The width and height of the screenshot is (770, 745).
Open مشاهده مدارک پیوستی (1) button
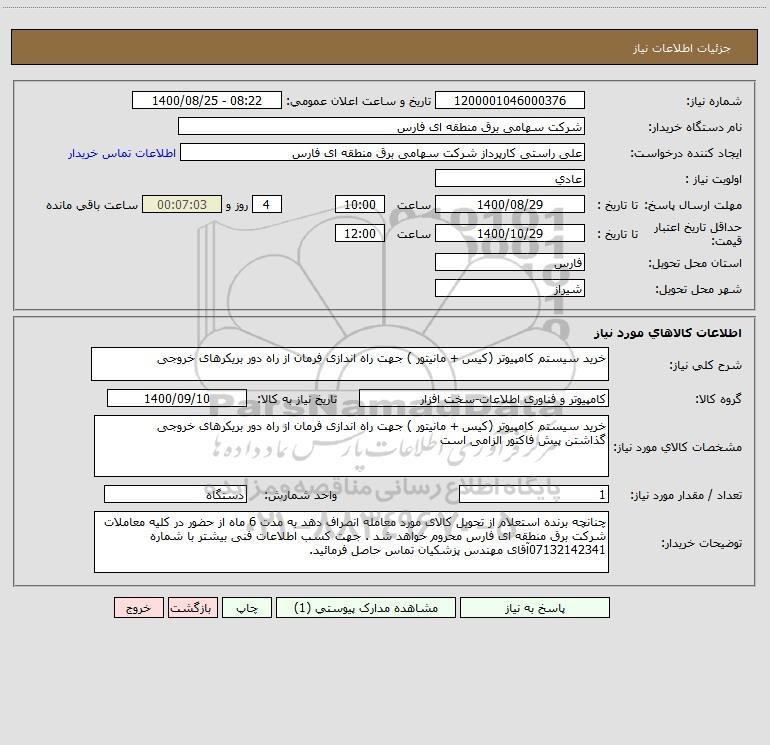pos(366,608)
